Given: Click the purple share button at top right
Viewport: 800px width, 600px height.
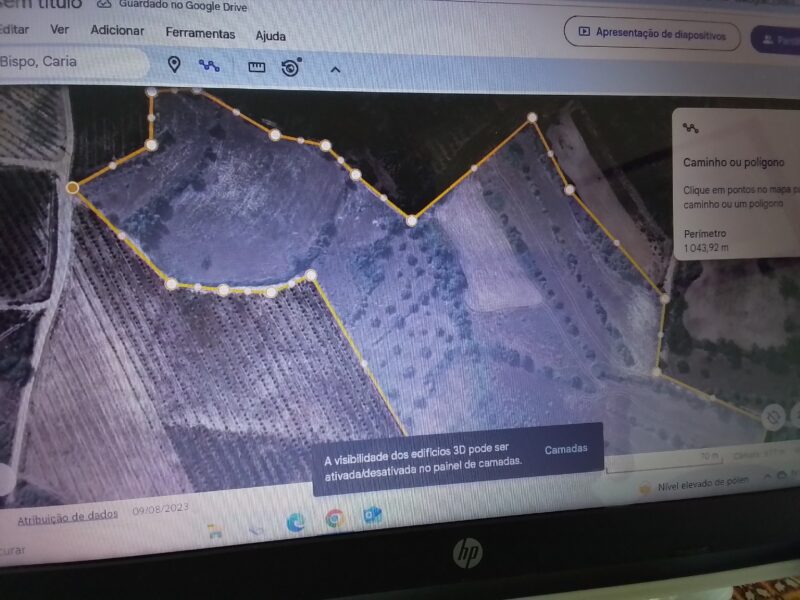Looking at the screenshot, I should 777,40.
